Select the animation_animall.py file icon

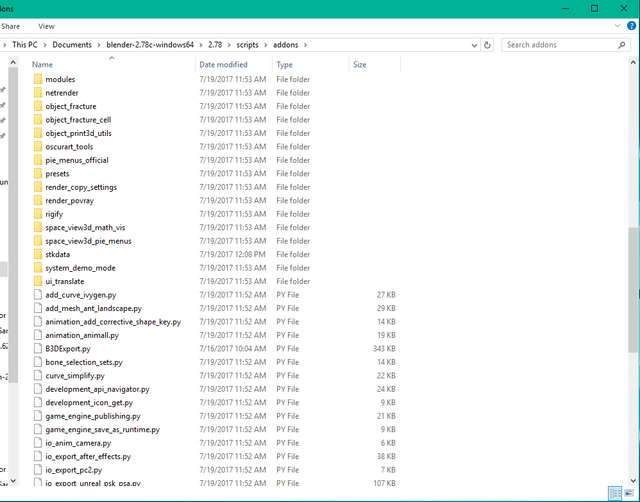38,335
